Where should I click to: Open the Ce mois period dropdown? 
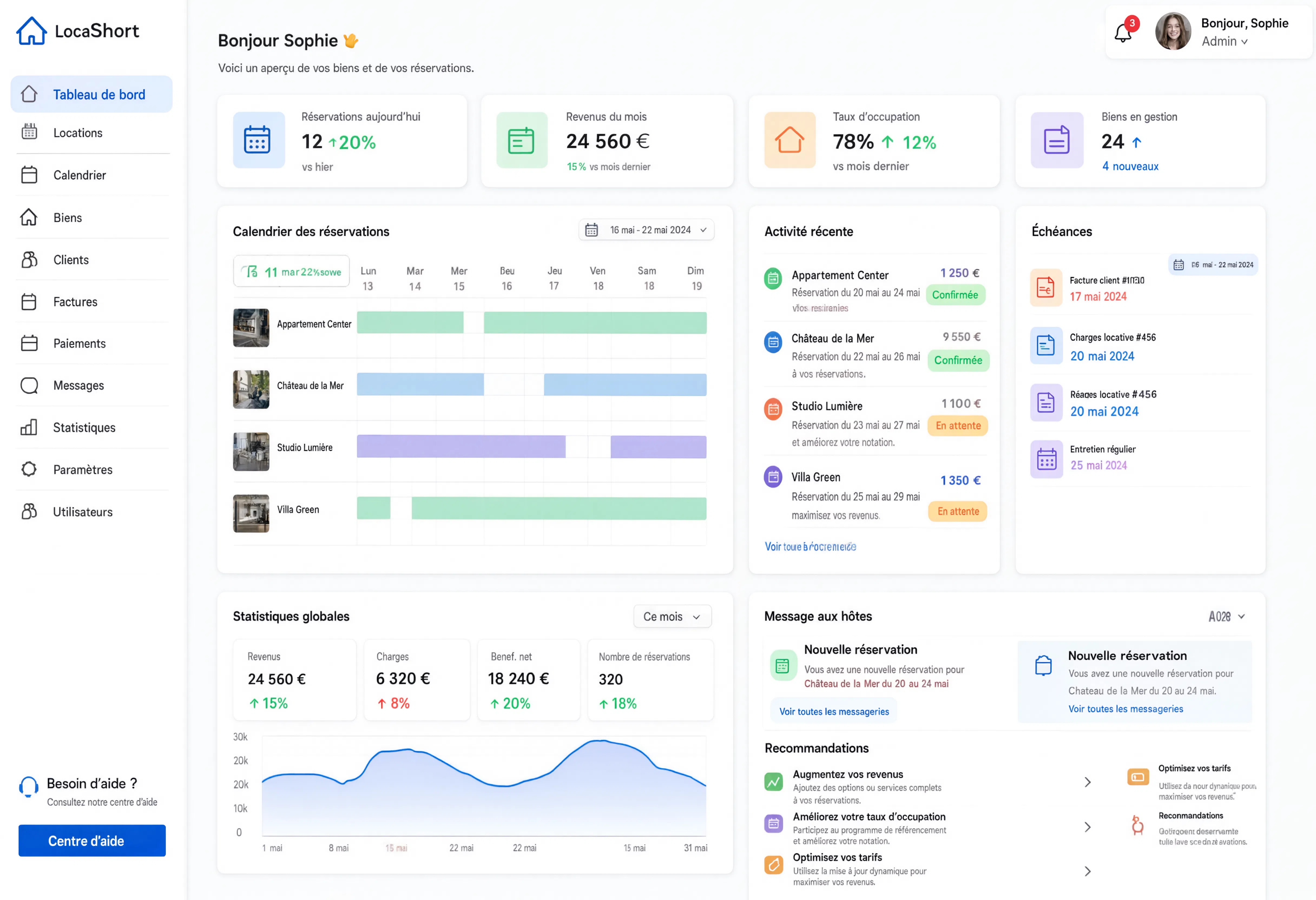(x=672, y=616)
